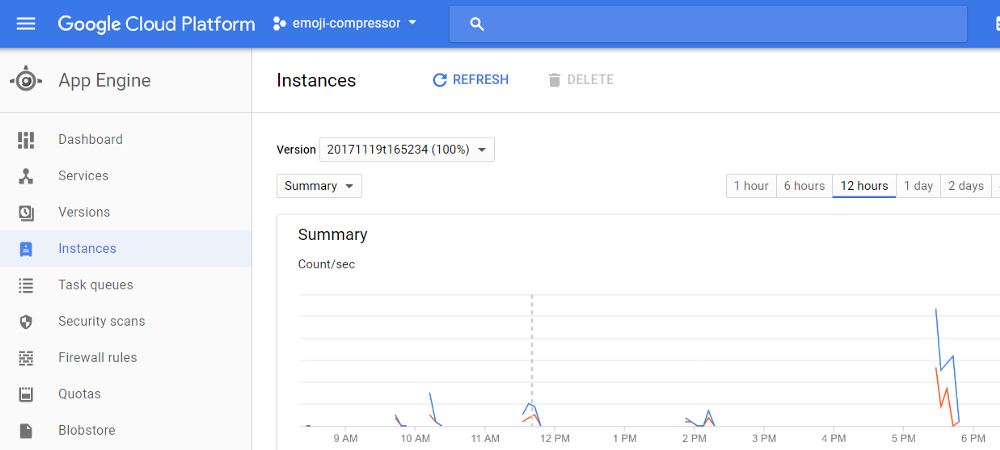Screen dimensions: 1000x450
Task: Click the Versions sidebar icon
Action: pos(26,212)
